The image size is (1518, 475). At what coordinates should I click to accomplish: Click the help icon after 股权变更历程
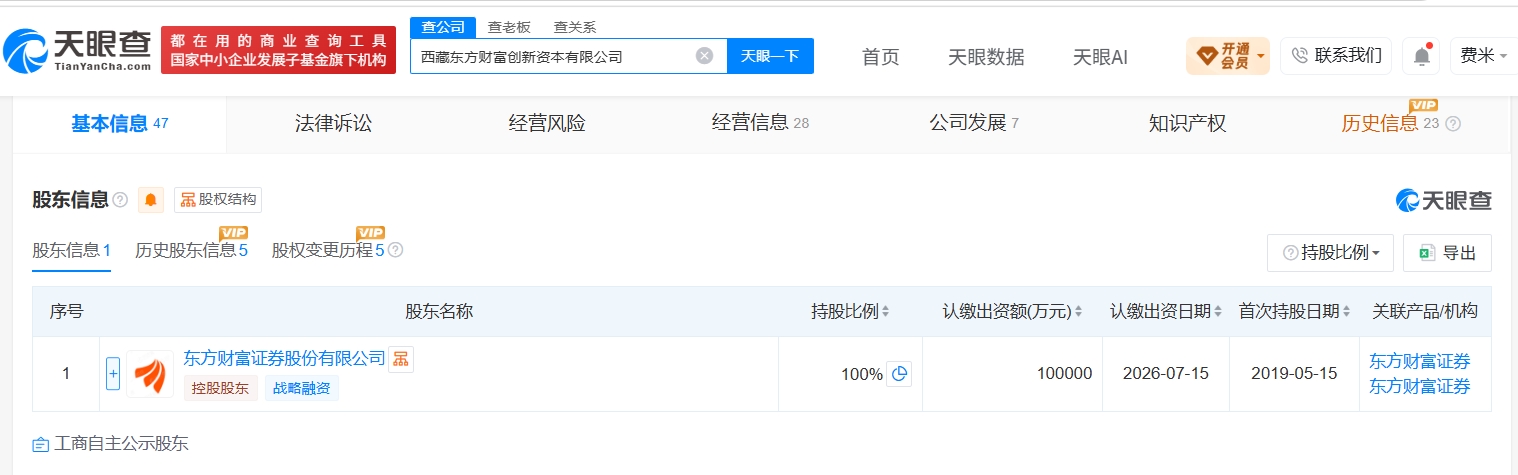396,250
